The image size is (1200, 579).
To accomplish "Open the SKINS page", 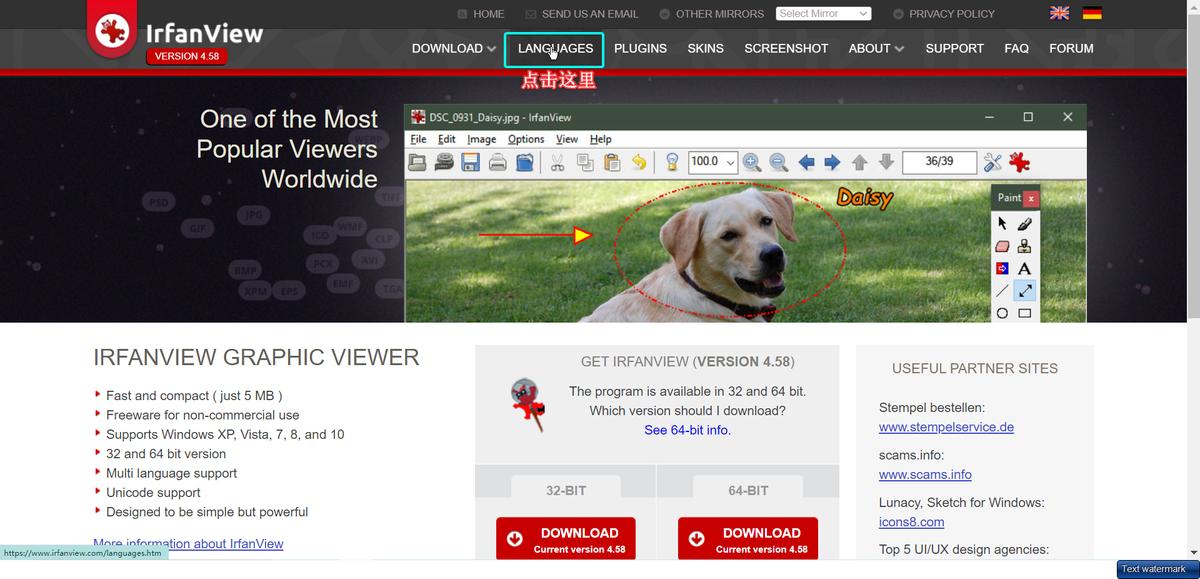I will coord(705,48).
